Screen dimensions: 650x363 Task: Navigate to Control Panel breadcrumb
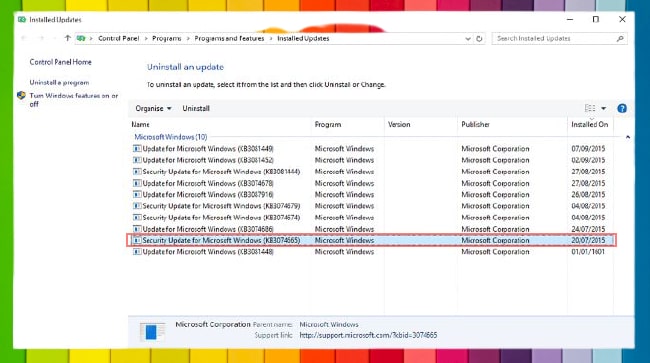pos(119,38)
